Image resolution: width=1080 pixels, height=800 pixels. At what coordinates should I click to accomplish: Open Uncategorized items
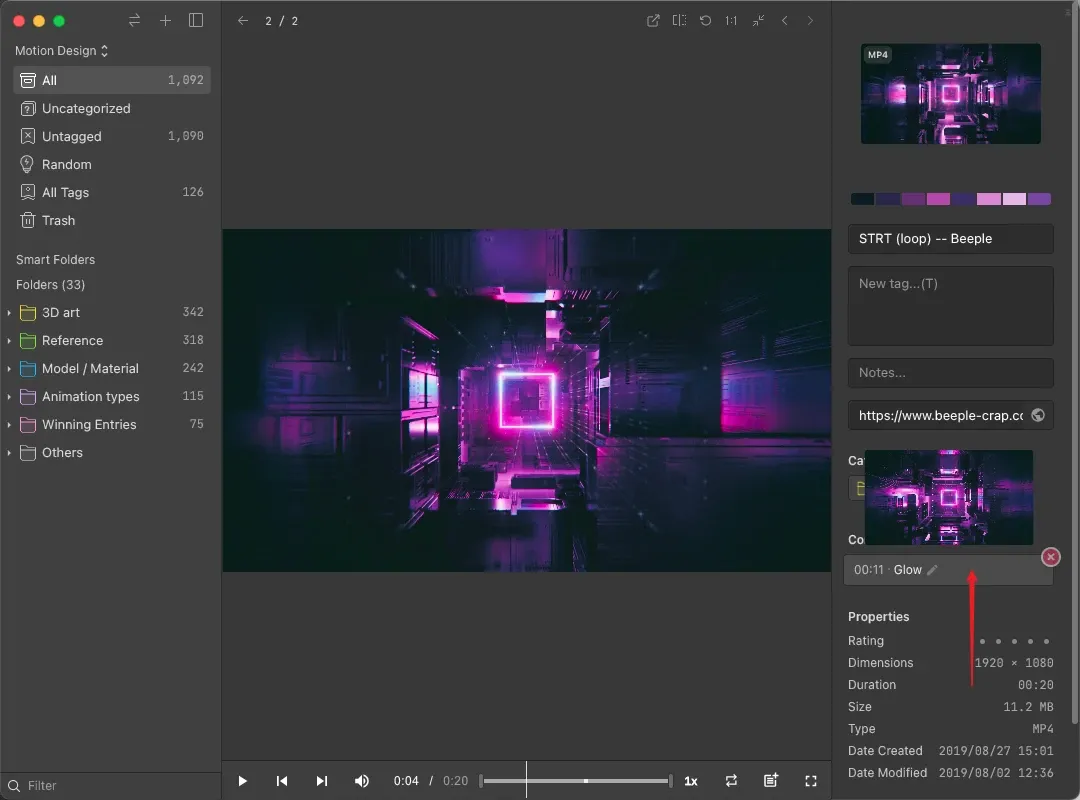(112, 108)
